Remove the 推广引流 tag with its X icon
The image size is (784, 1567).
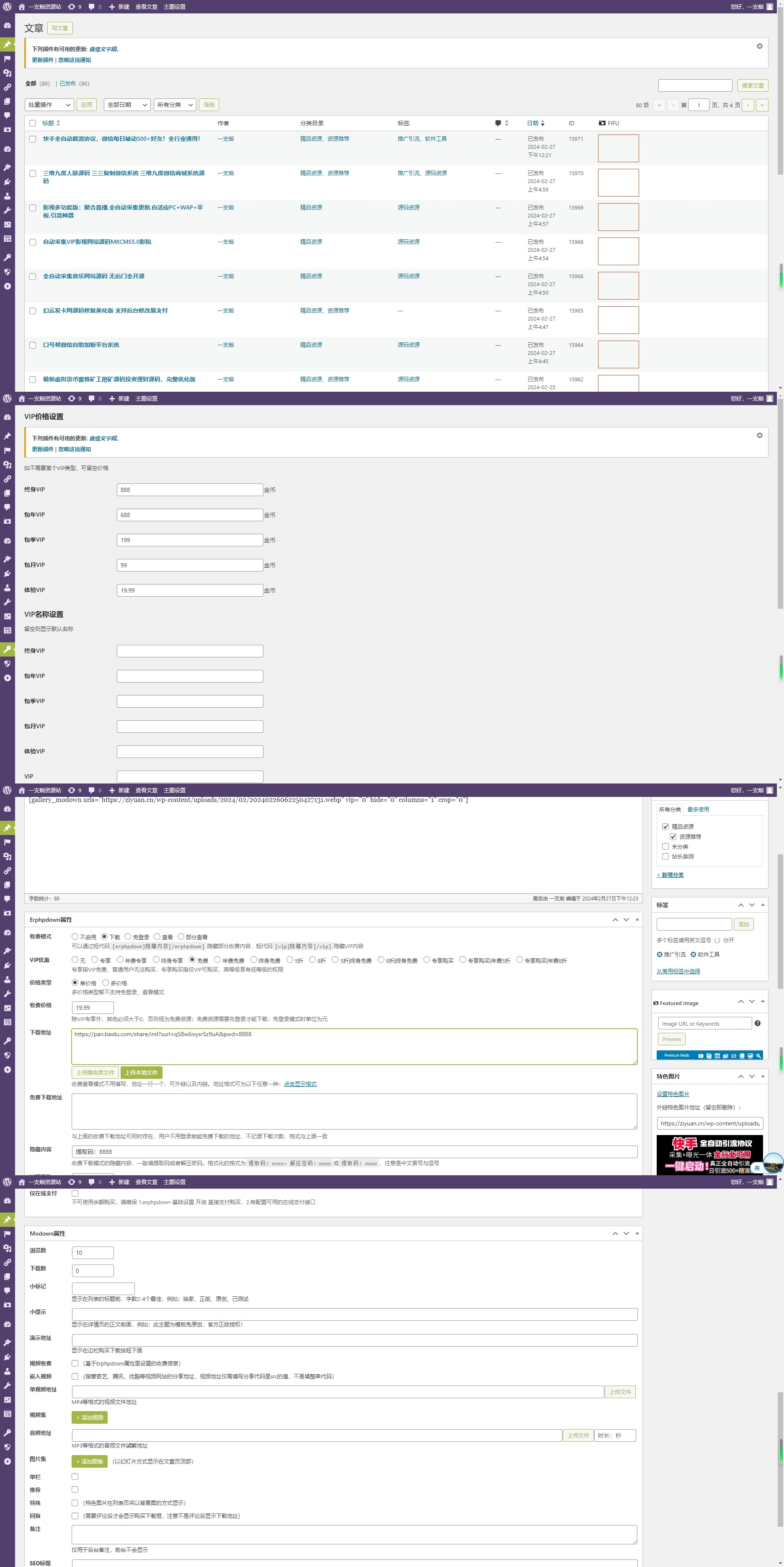coord(659,954)
